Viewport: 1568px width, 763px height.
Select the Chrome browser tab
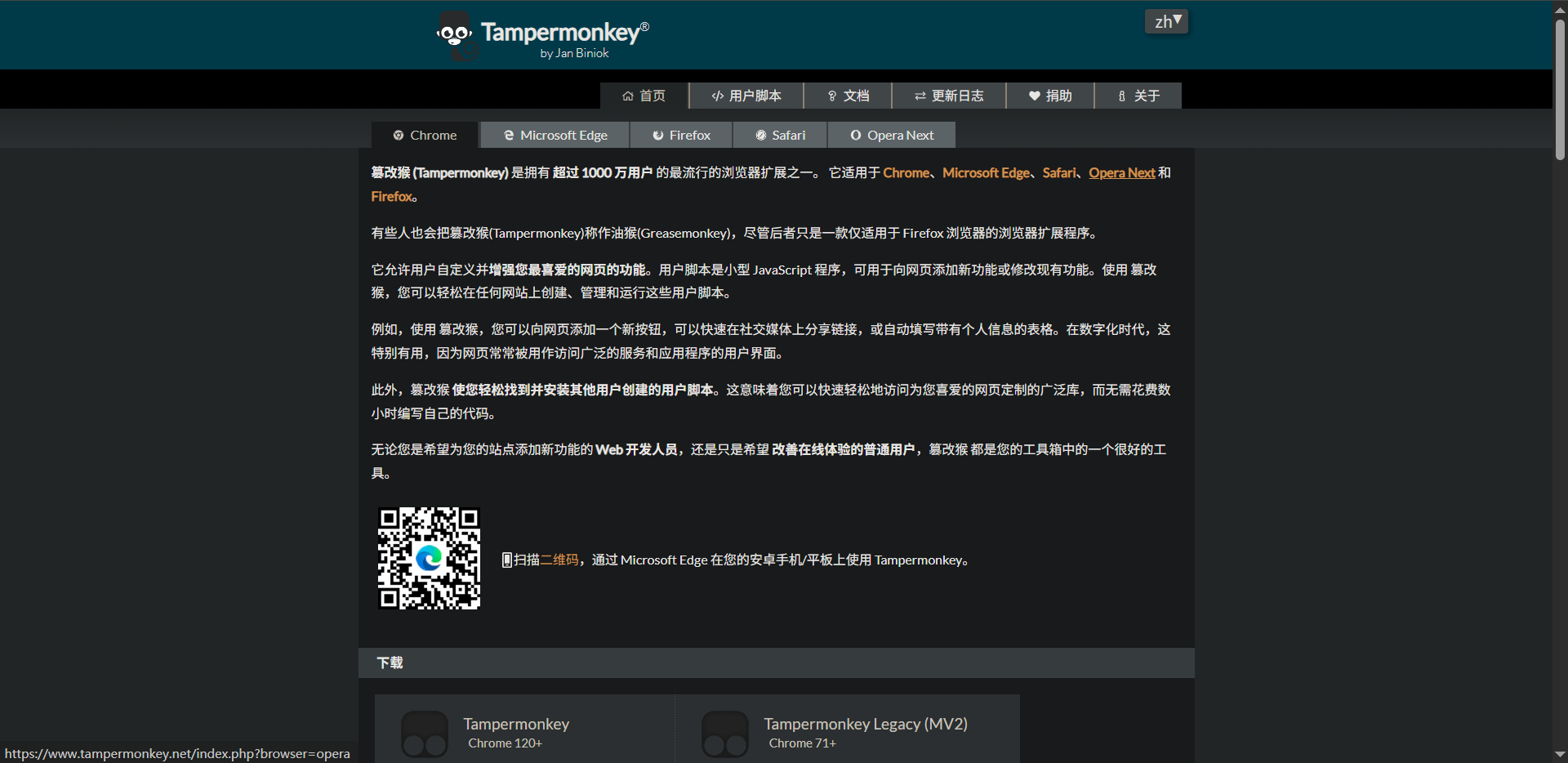tap(425, 136)
